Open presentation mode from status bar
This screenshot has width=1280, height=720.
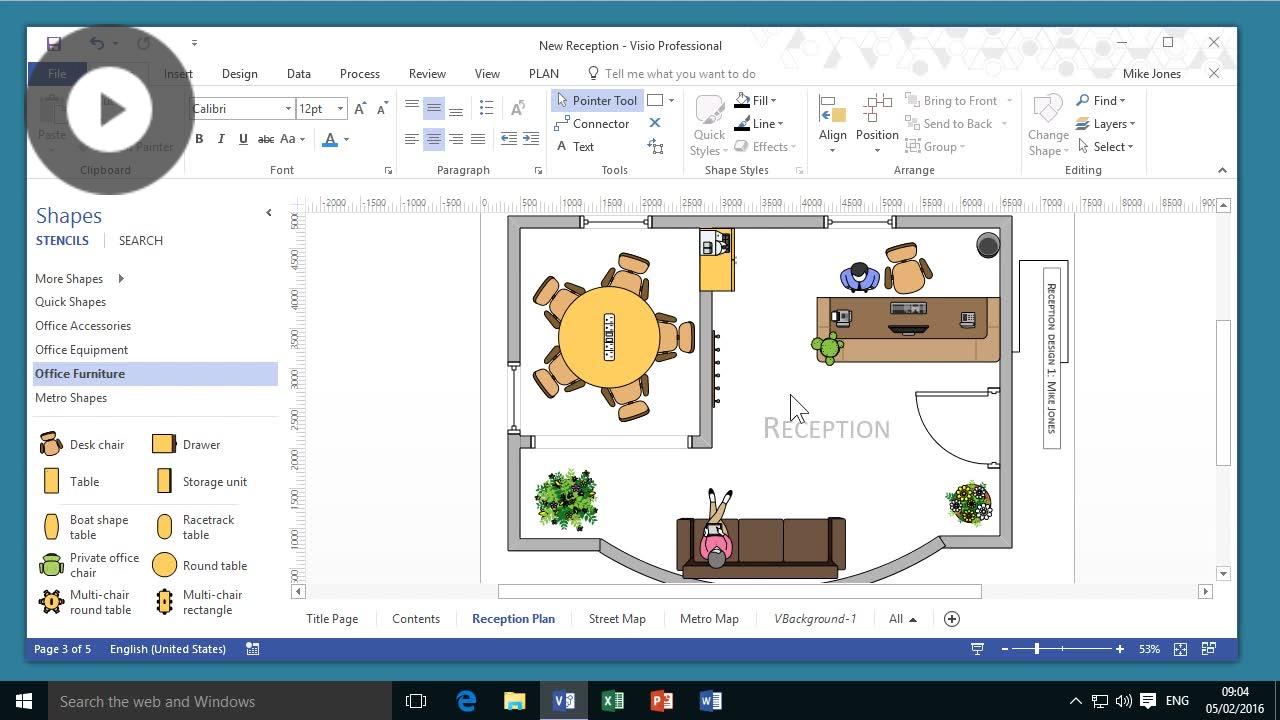977,649
